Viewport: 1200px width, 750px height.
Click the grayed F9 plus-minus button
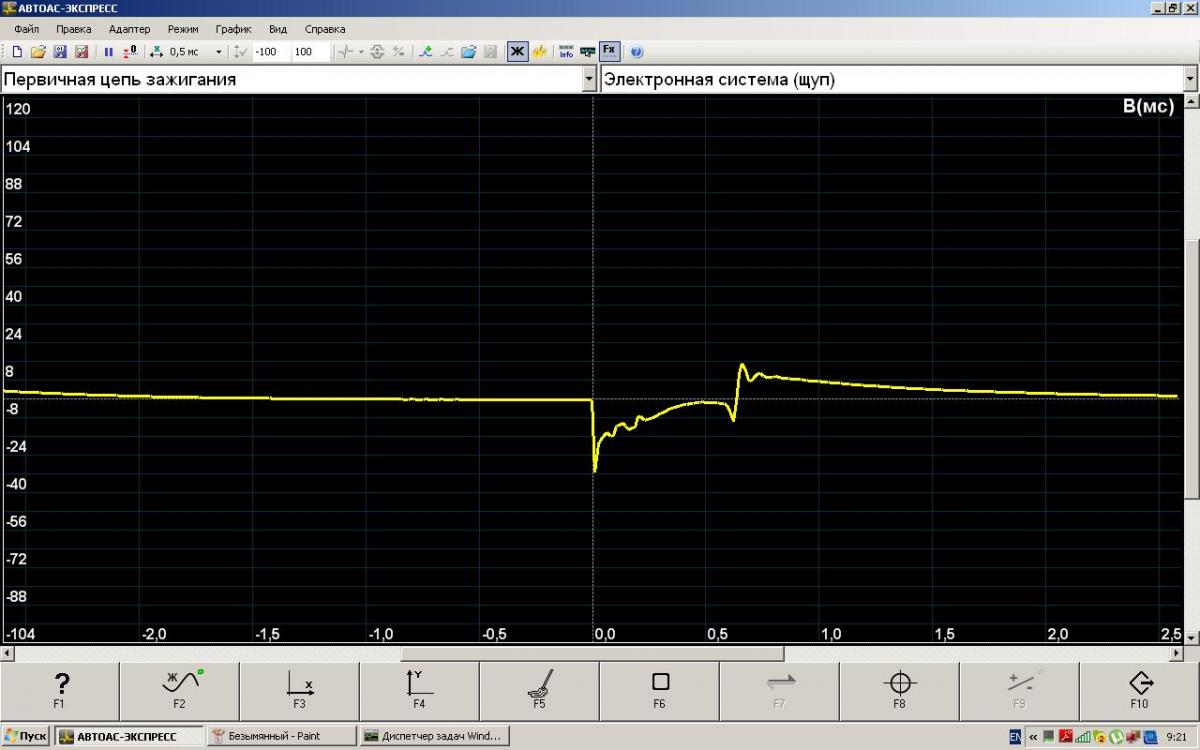(x=1020, y=690)
